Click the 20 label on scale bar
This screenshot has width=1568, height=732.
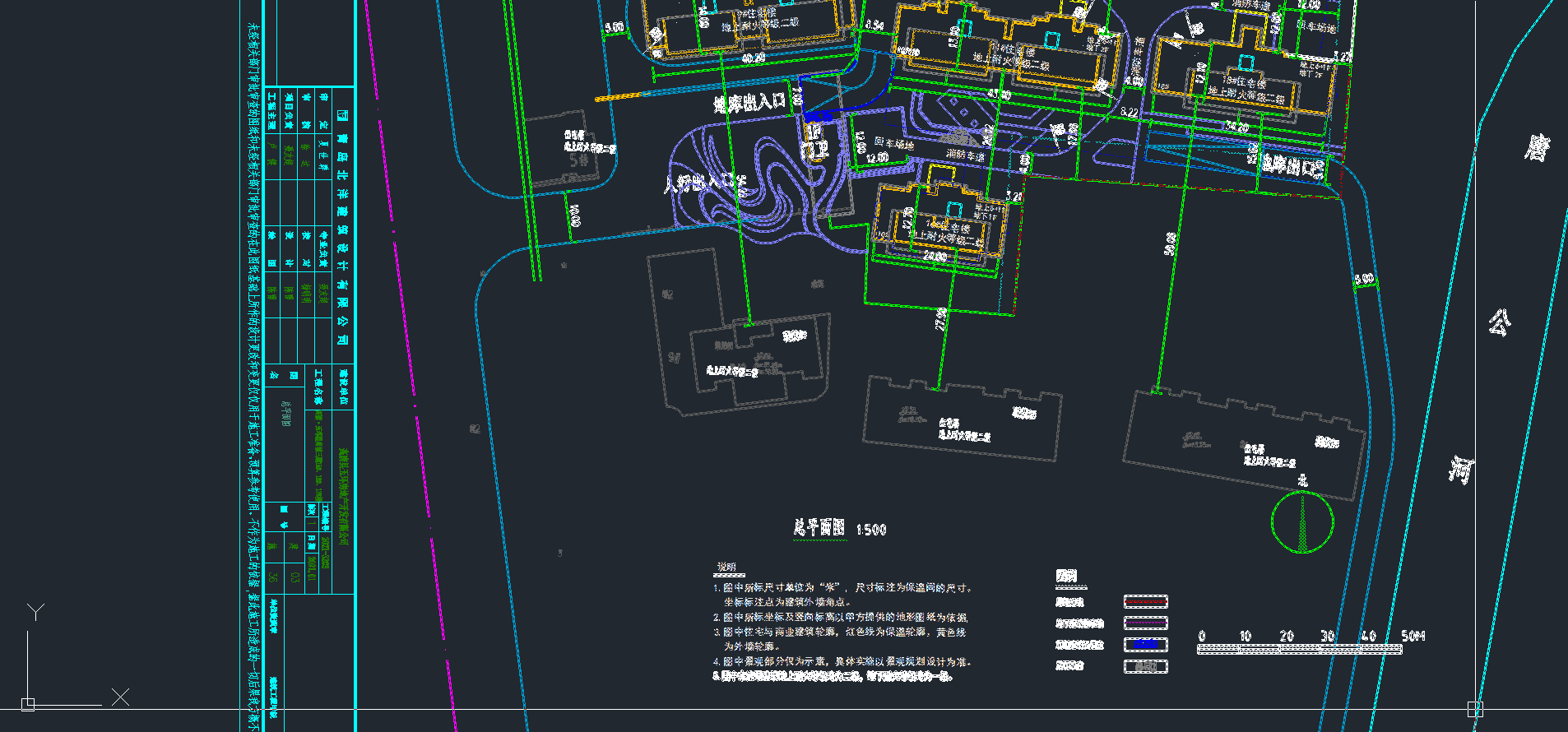[1287, 636]
